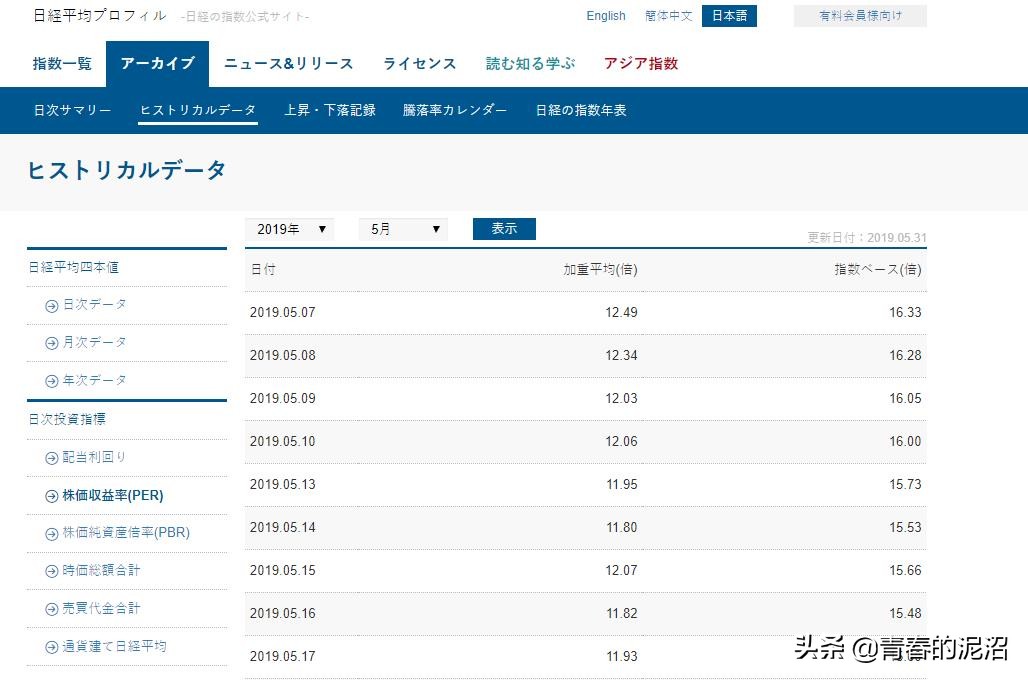Open the 5月 month dropdown
Viewport: 1028px width, 680px height.
coord(402,229)
